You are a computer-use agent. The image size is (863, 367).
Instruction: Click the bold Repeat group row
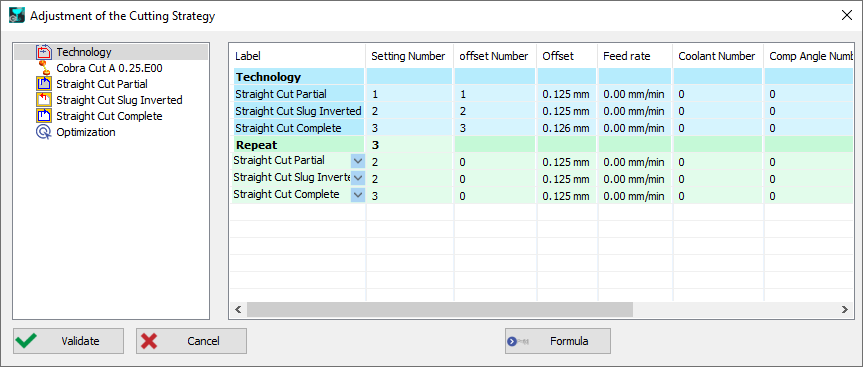point(299,145)
